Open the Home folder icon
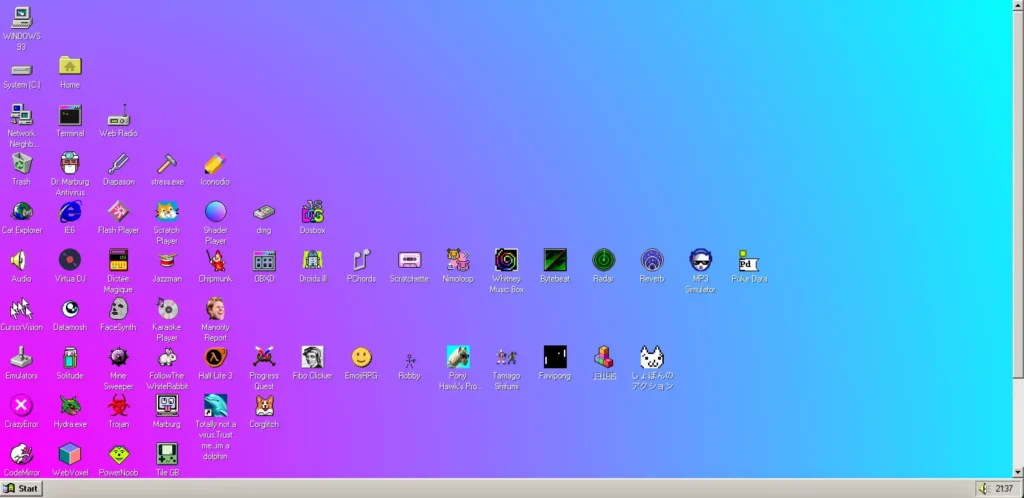 point(70,66)
